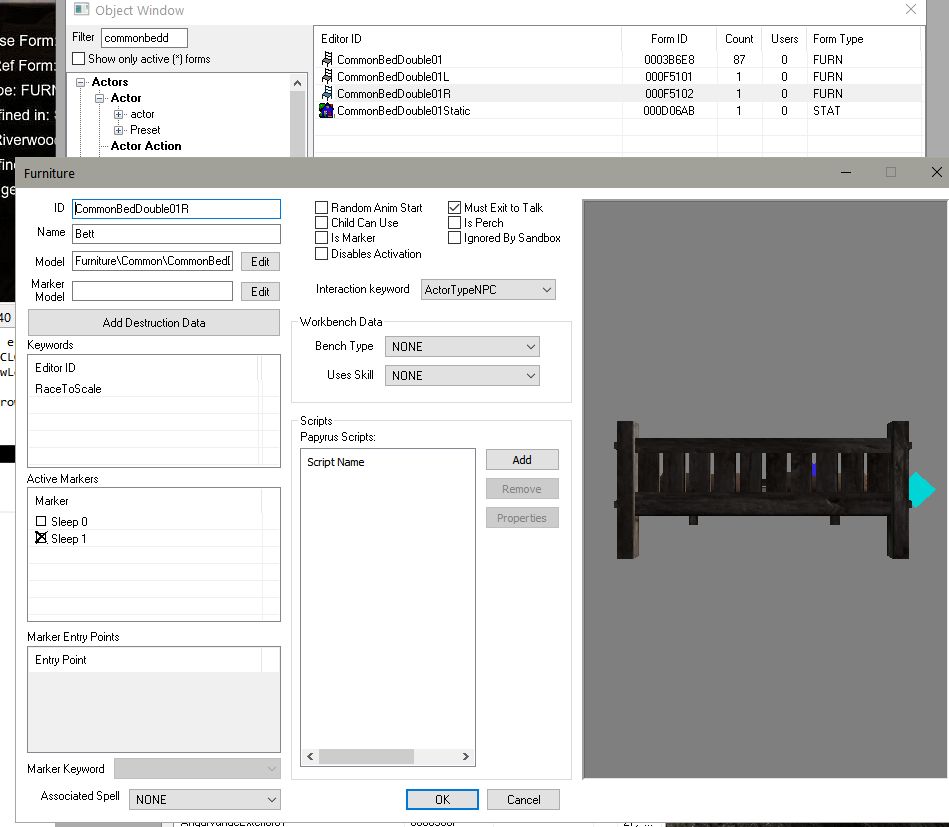The width and height of the screenshot is (949, 827).
Task: Click the Add Destruction Data button
Action: (x=153, y=323)
